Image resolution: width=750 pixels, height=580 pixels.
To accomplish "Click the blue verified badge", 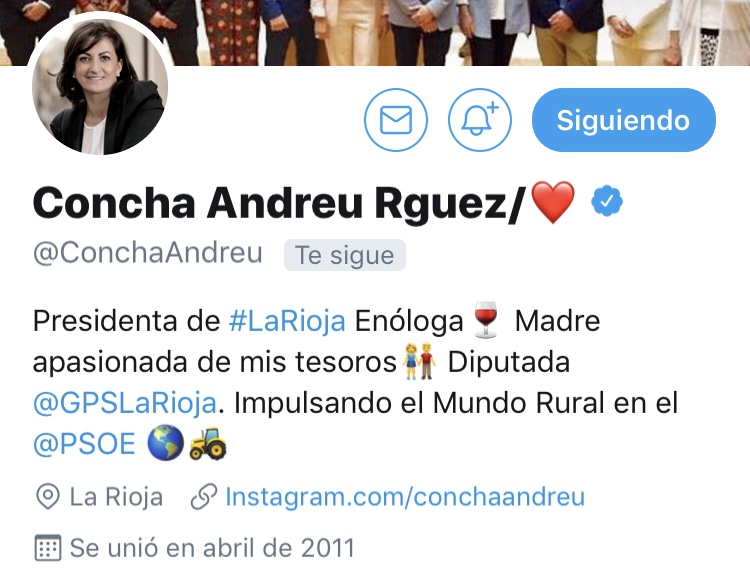I will point(607,201).
